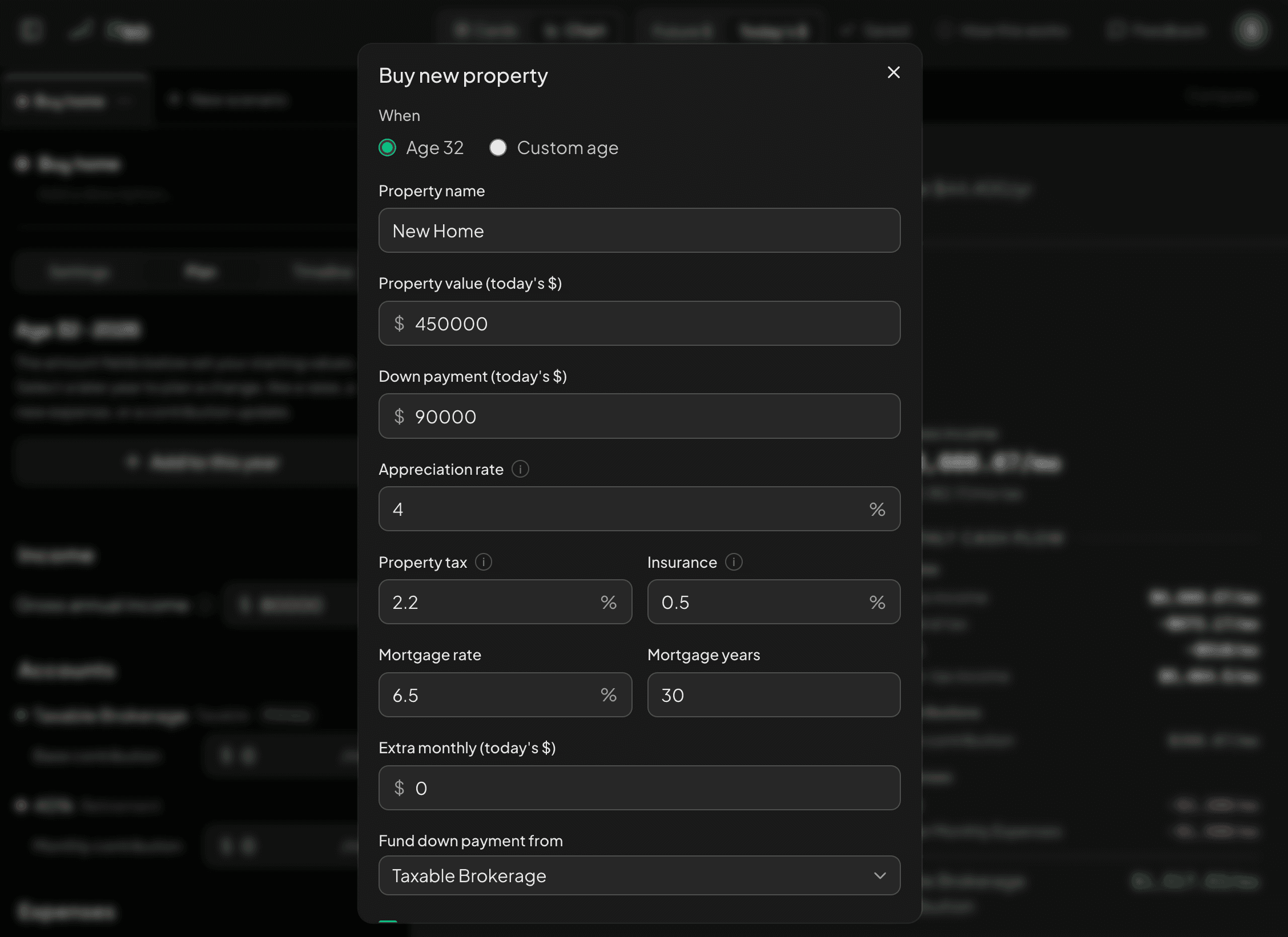Click the Property value input field

click(x=639, y=324)
